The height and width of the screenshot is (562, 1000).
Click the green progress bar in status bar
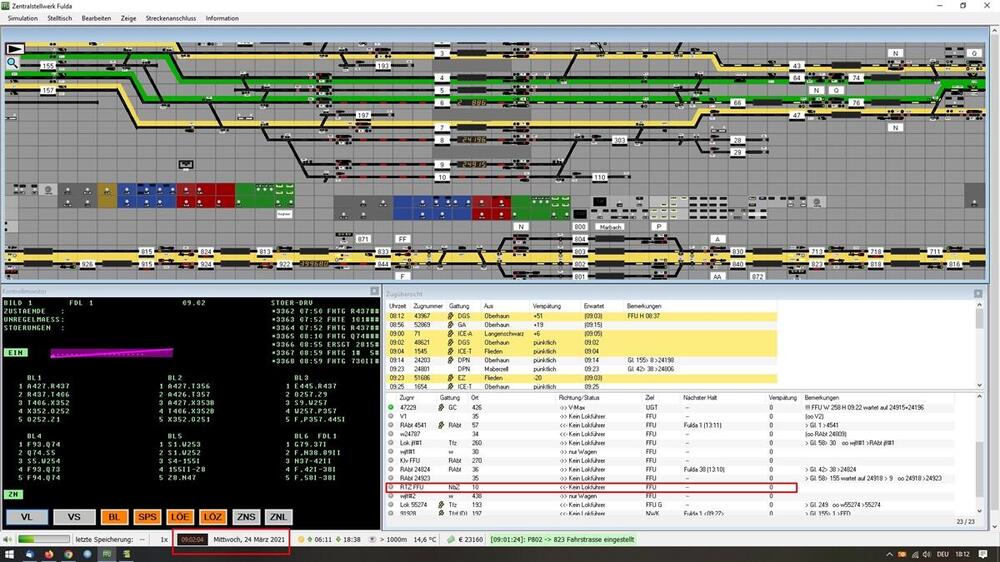(x=43, y=540)
